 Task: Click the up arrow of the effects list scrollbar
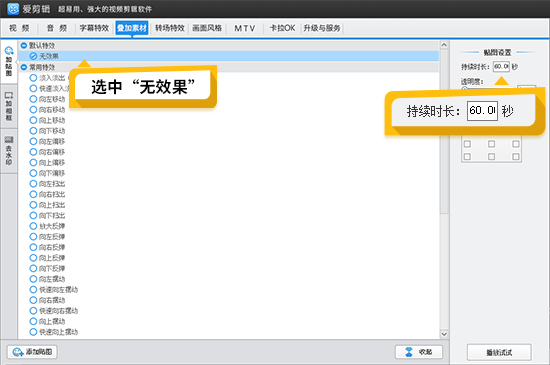click(x=444, y=45)
